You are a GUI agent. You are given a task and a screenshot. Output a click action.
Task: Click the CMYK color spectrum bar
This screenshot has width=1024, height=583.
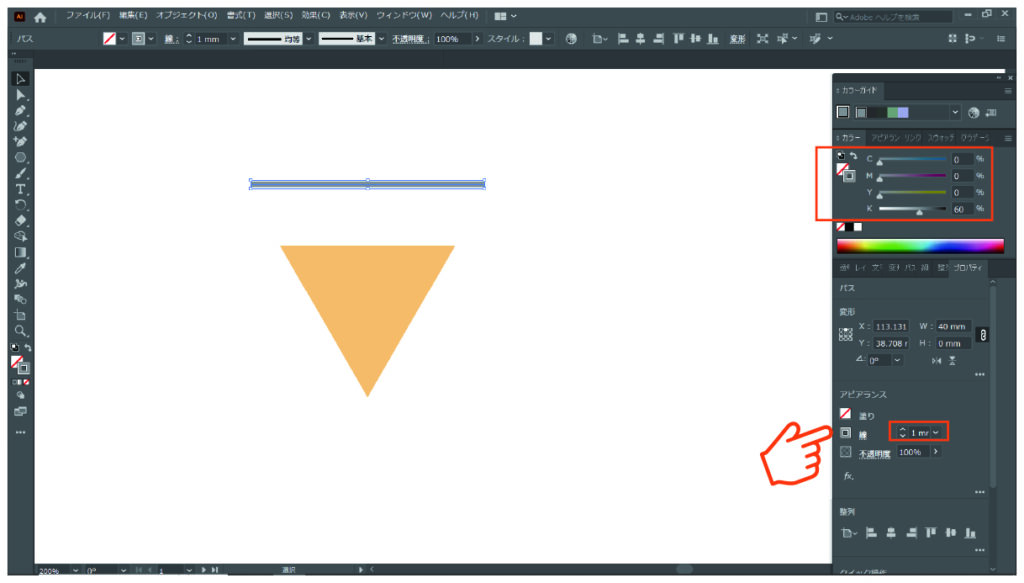point(920,245)
